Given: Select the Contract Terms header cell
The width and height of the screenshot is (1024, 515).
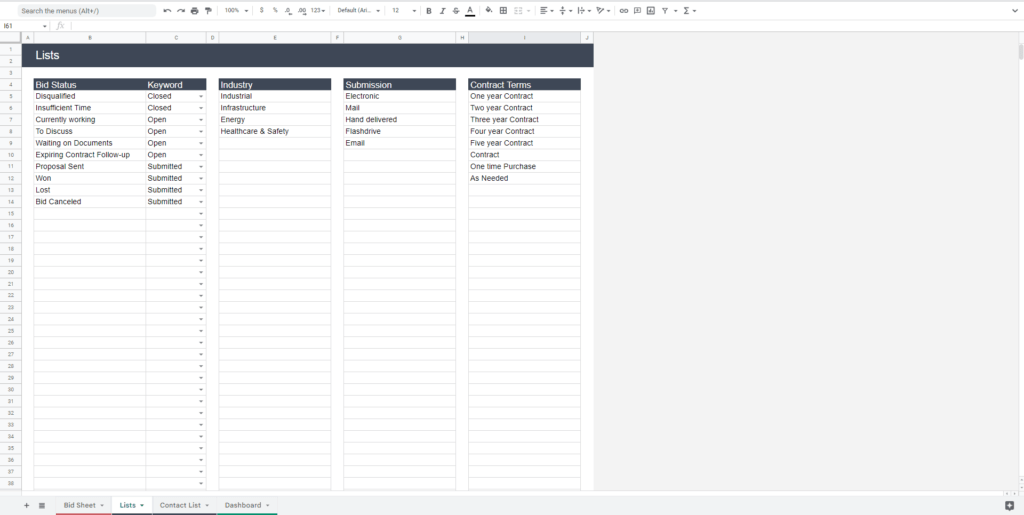Looking at the screenshot, I should pyautogui.click(x=524, y=85).
